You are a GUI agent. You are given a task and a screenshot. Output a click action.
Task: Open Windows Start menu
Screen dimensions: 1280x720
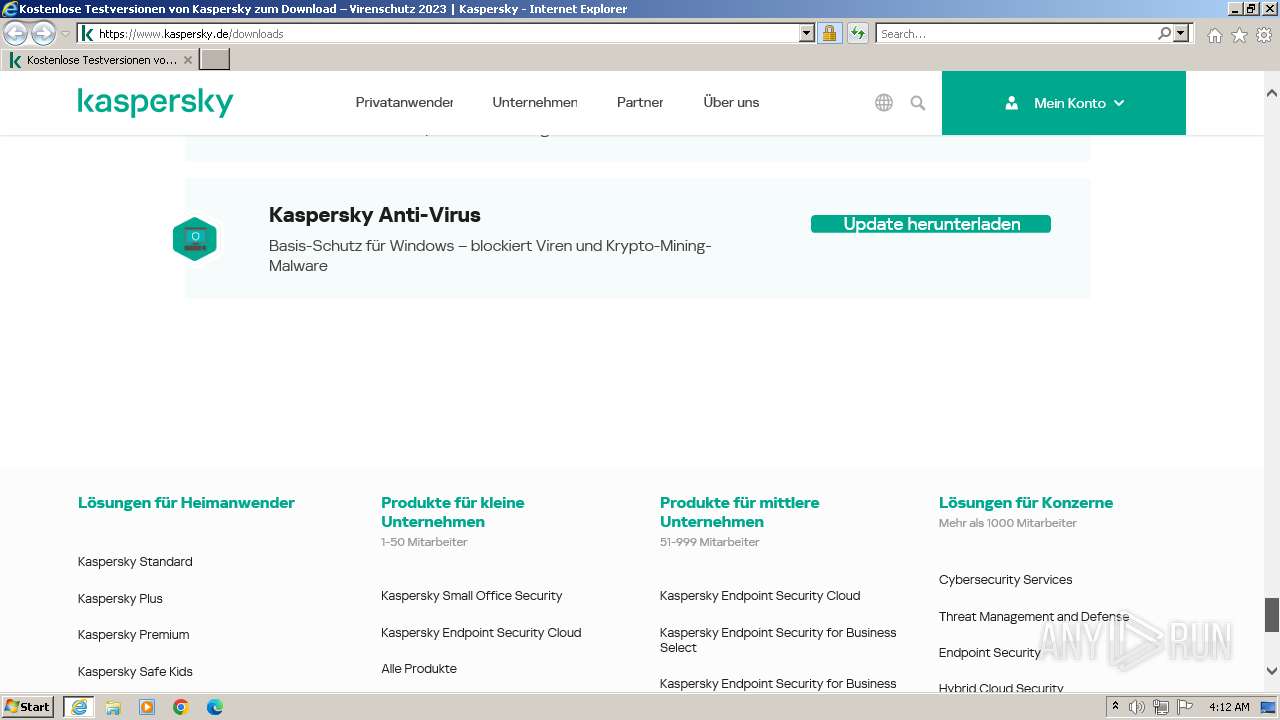coord(28,707)
